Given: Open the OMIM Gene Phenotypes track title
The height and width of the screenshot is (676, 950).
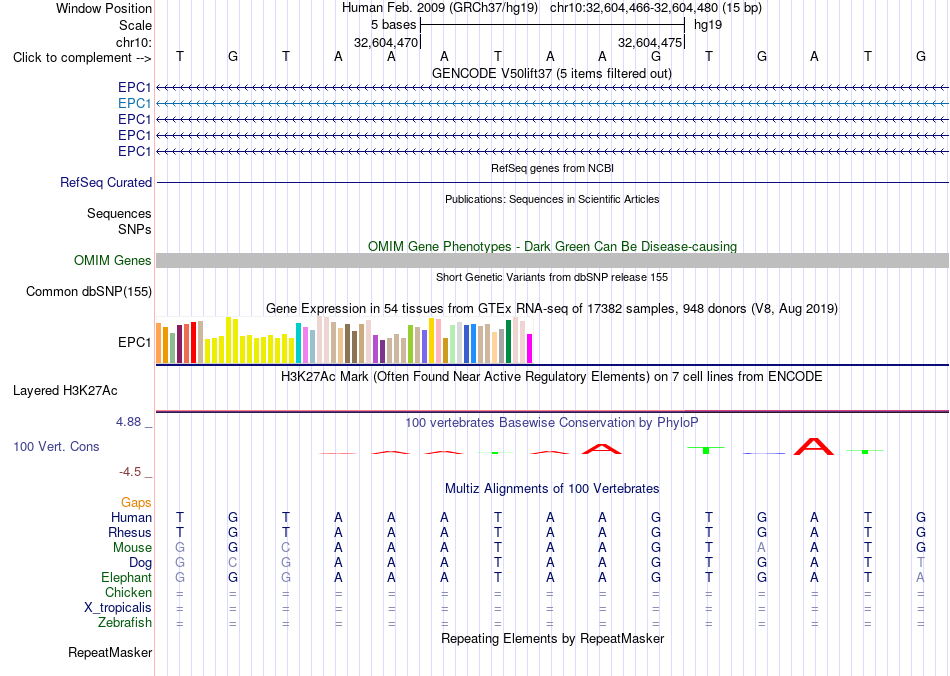Looking at the screenshot, I should point(552,247).
